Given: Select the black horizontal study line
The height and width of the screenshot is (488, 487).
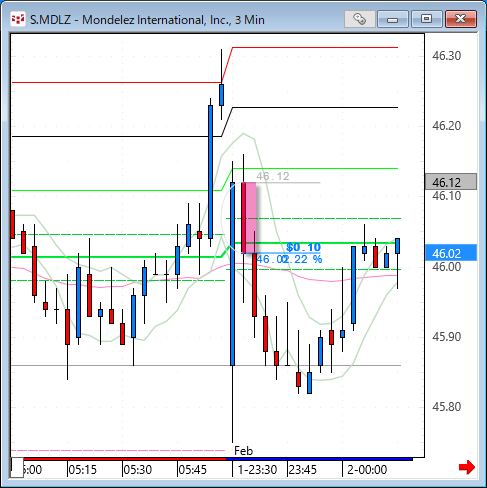Looking at the screenshot, I should click(315, 107).
